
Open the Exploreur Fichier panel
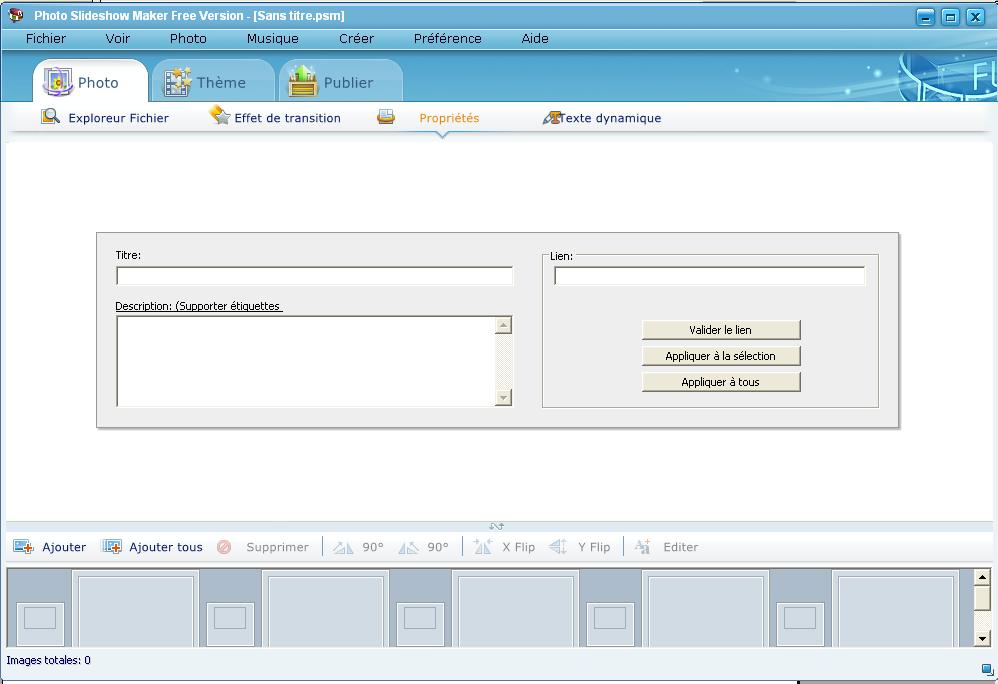click(x=105, y=118)
